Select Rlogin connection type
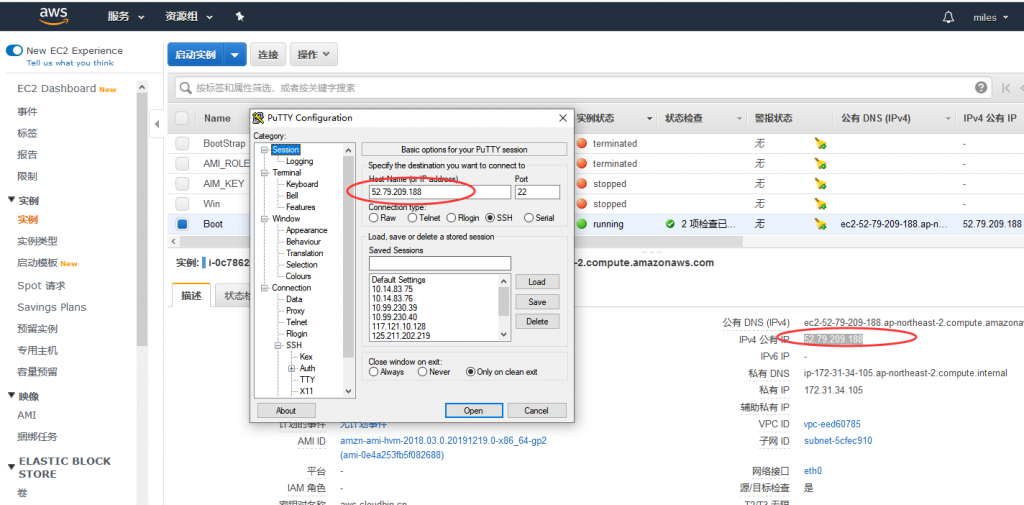1024x505 pixels. tap(450, 218)
